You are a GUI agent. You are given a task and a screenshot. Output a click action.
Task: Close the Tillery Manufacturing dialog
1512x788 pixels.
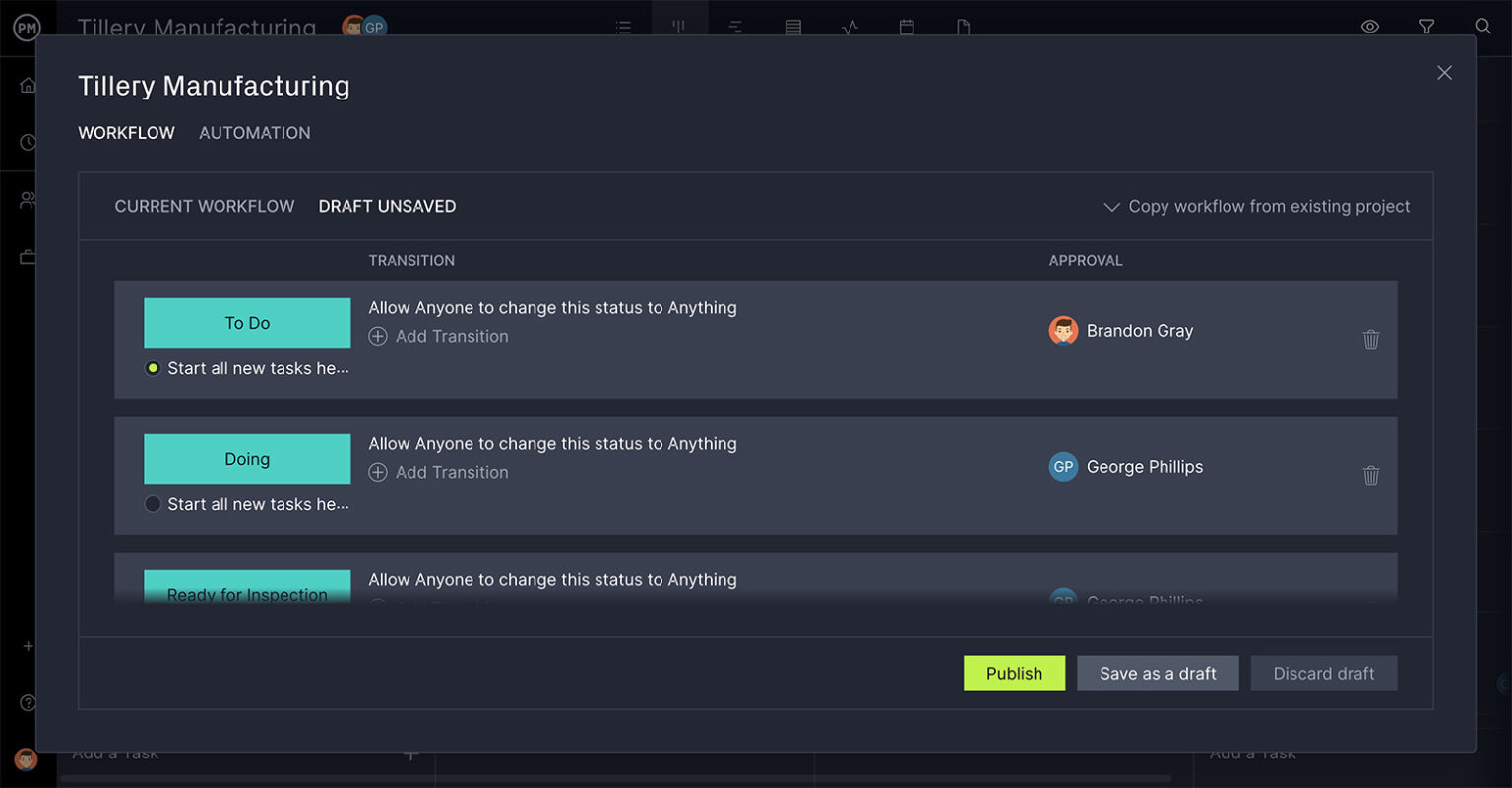pyautogui.click(x=1444, y=73)
